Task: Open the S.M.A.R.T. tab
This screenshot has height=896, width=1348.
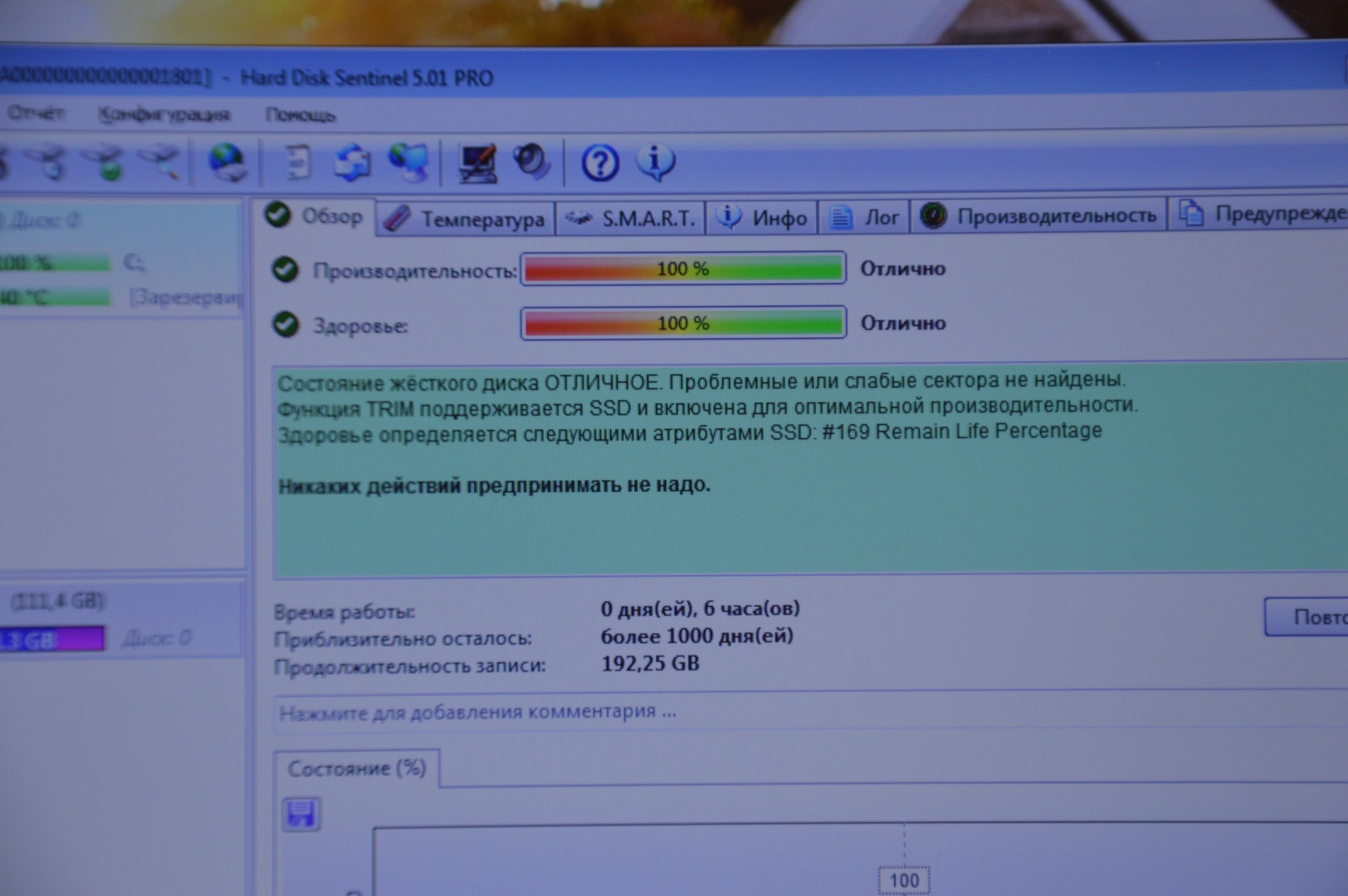Action: pos(631,218)
